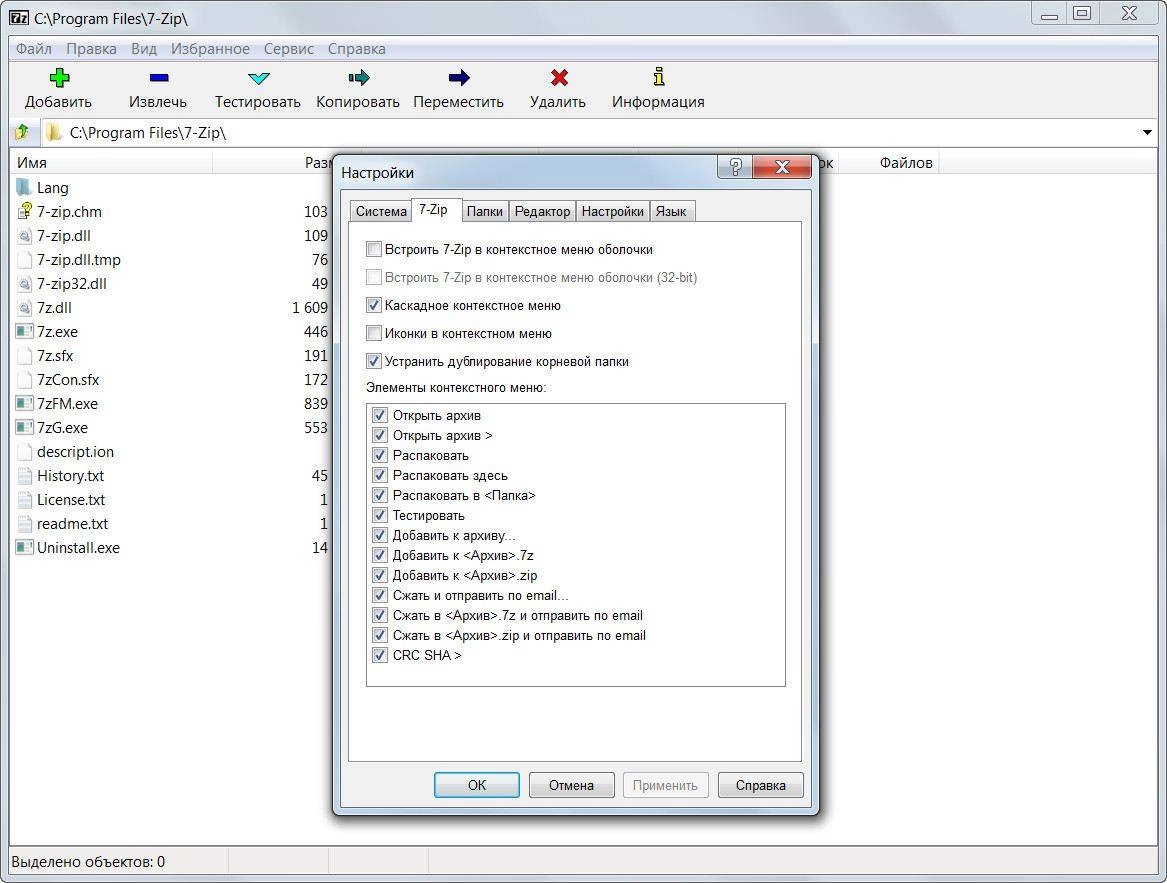The width and height of the screenshot is (1167, 883).
Task: Click the Переместить blue arrow icon
Action: [x=459, y=77]
